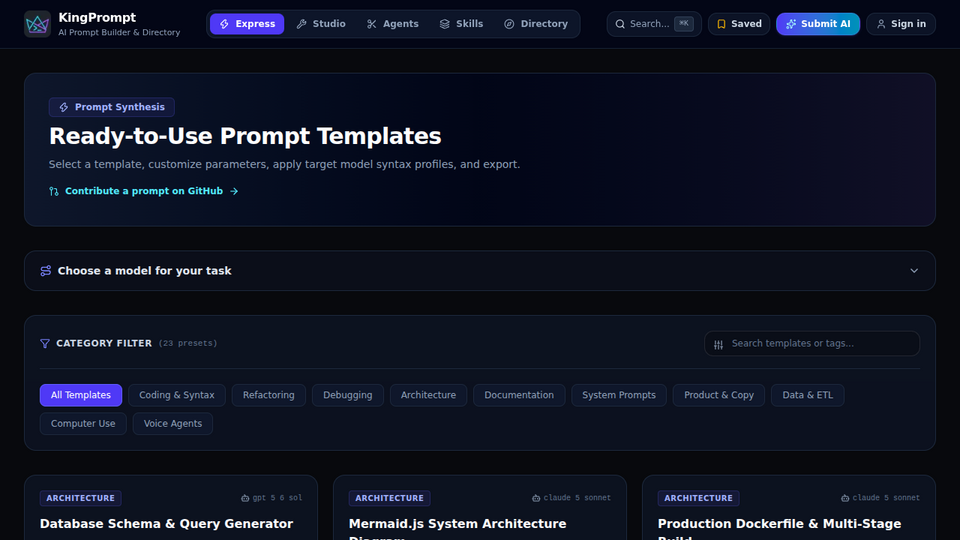960x540 pixels.
Task: Filter by Data & ETL category
Action: 808,395
